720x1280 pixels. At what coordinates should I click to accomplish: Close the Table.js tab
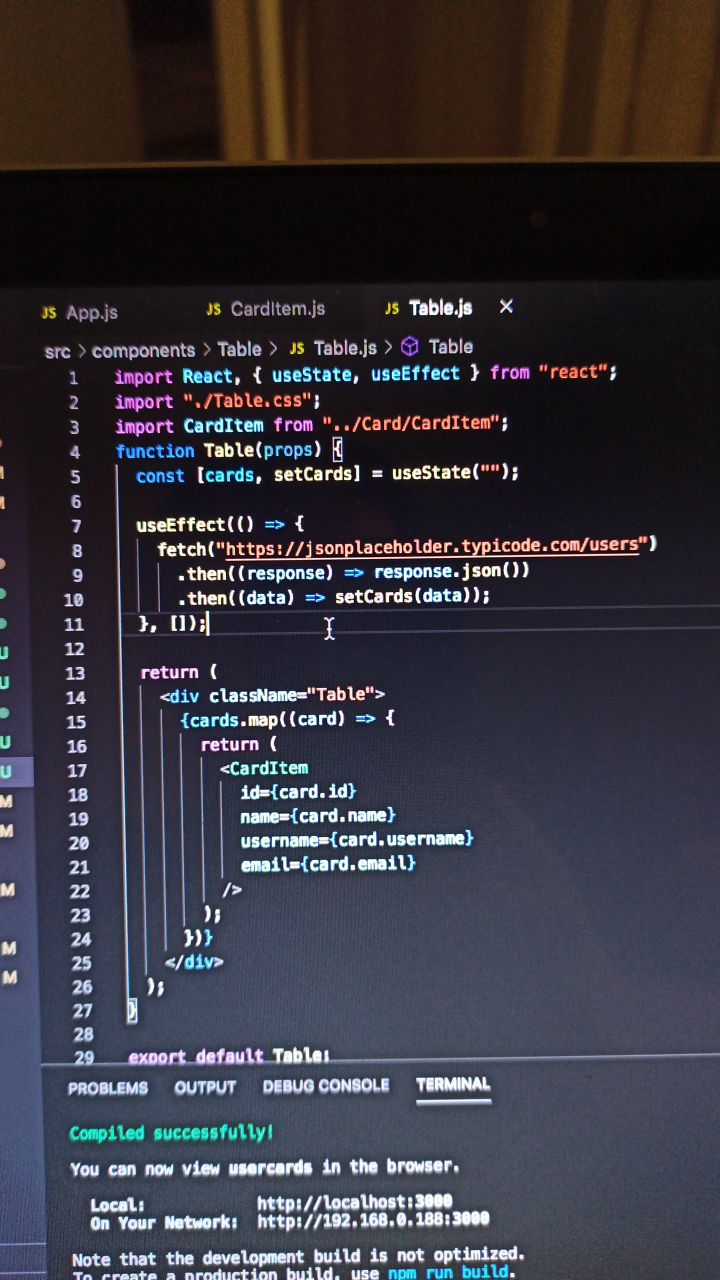(x=506, y=307)
